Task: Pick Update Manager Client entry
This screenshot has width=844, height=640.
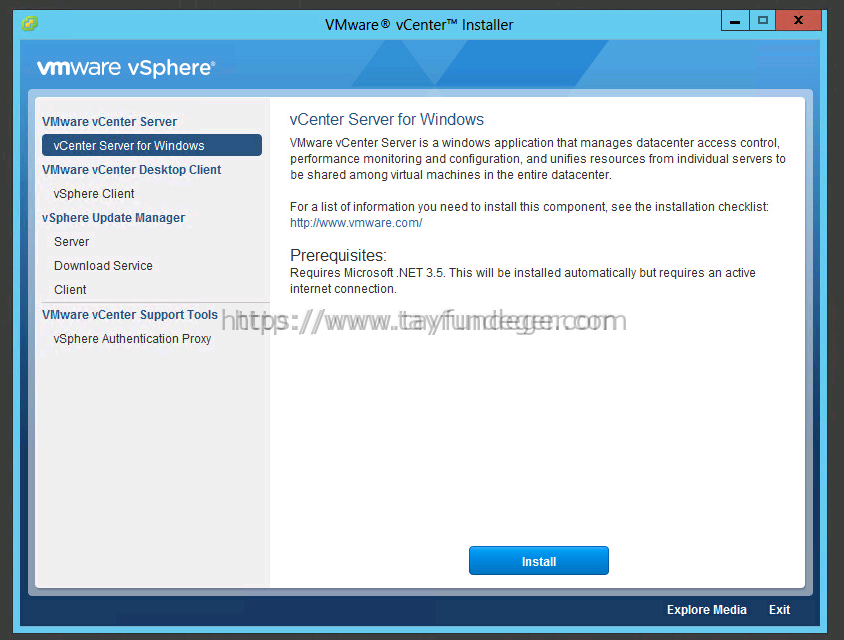Action: pos(70,290)
